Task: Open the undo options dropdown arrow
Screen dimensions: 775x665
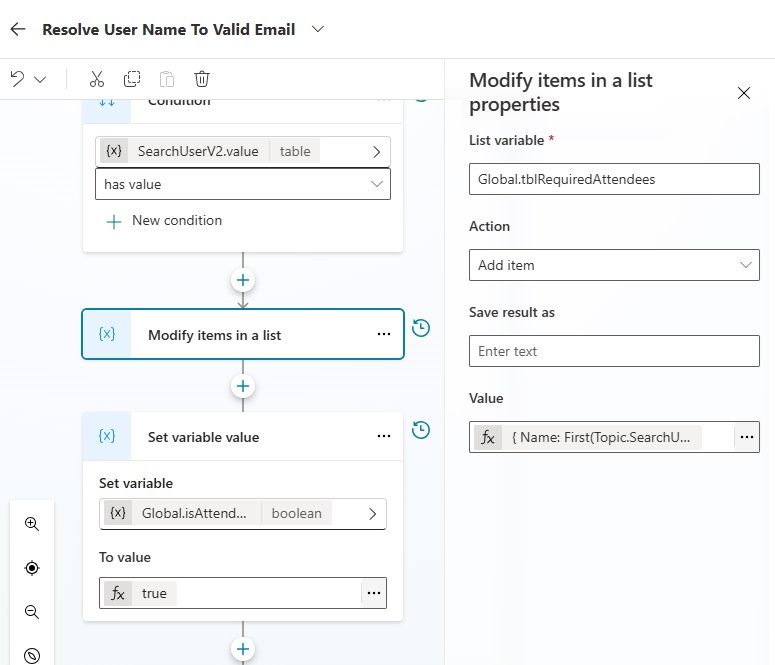Action: tap(40, 80)
